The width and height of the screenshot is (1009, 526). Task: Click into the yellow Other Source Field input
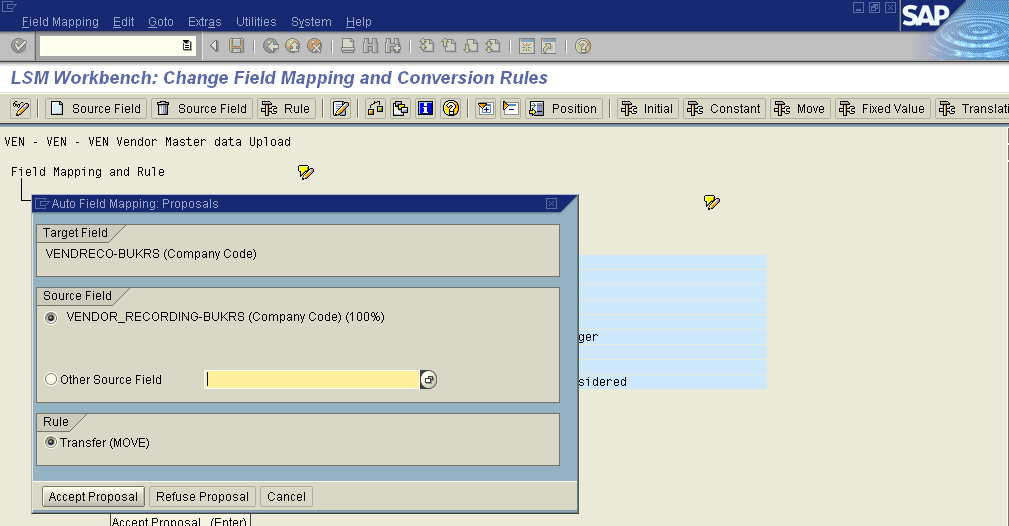pyautogui.click(x=312, y=380)
